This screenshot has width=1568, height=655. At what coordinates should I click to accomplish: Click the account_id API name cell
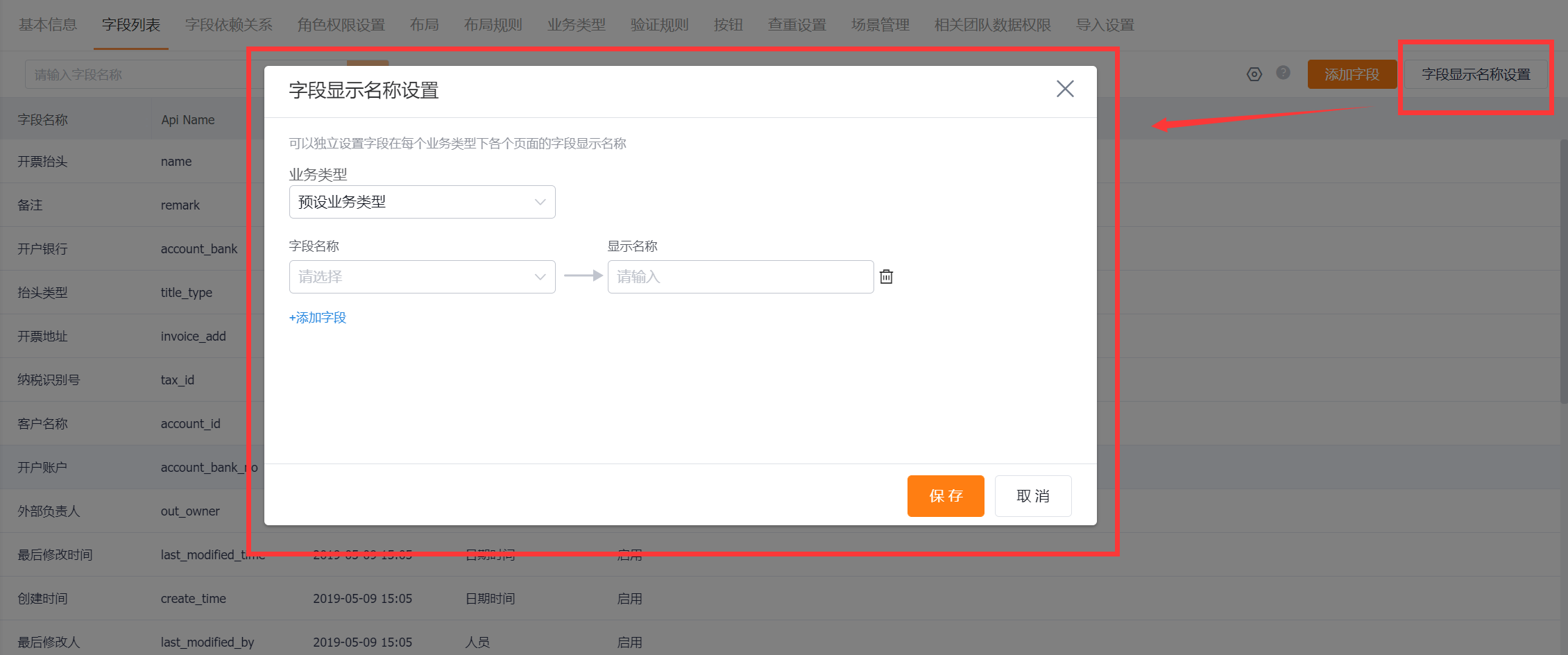click(191, 424)
